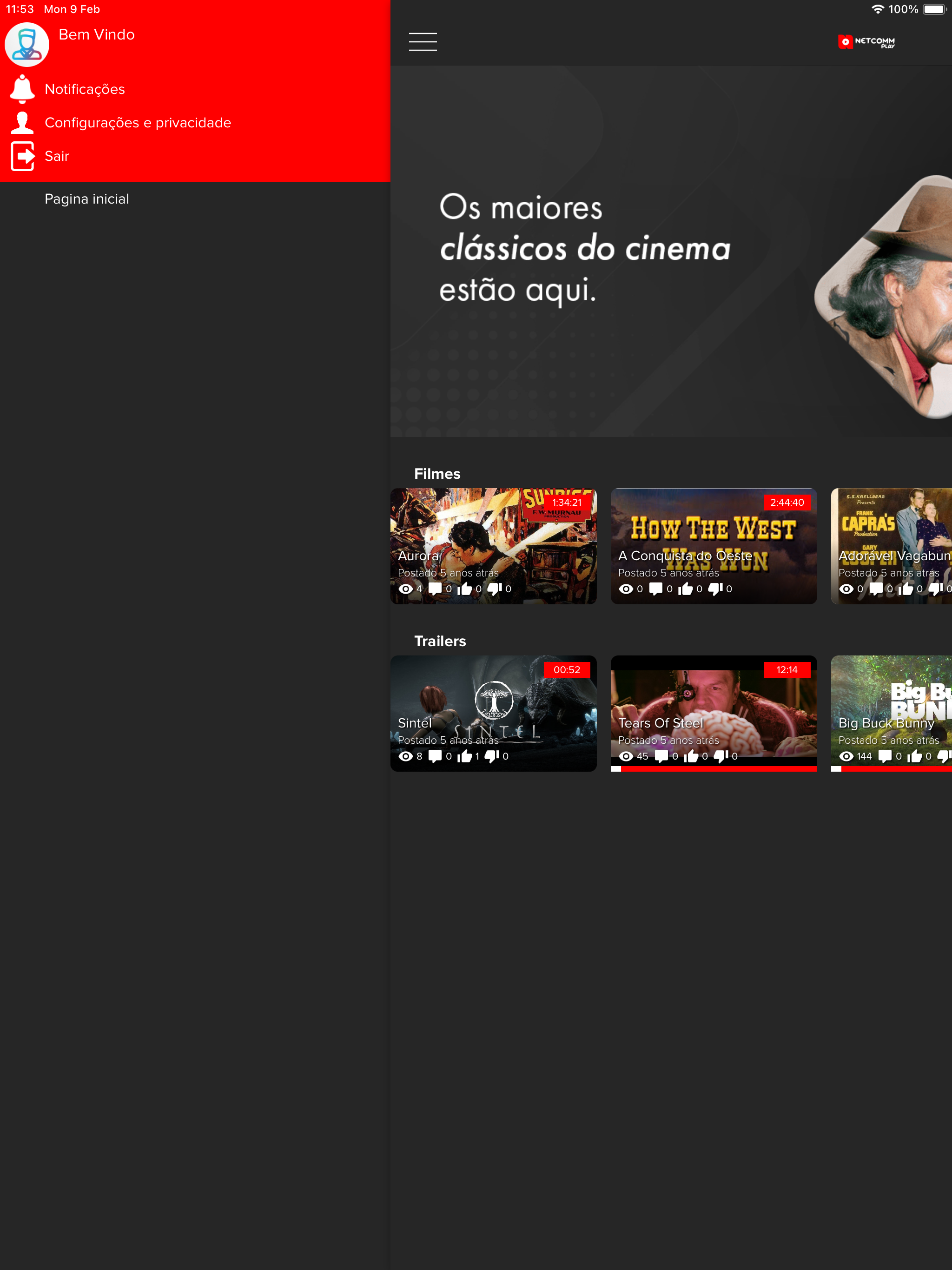Tap the Big Buck Bunny progress bar
This screenshot has width=952, height=1270.
coord(891,769)
